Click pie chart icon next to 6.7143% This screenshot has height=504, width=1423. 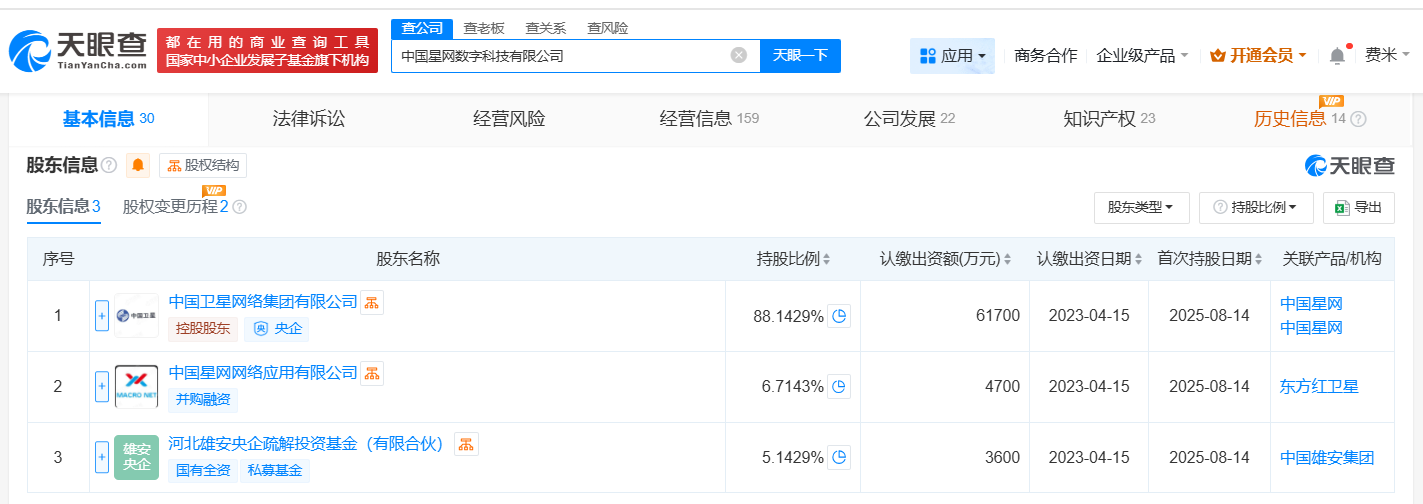[840, 386]
